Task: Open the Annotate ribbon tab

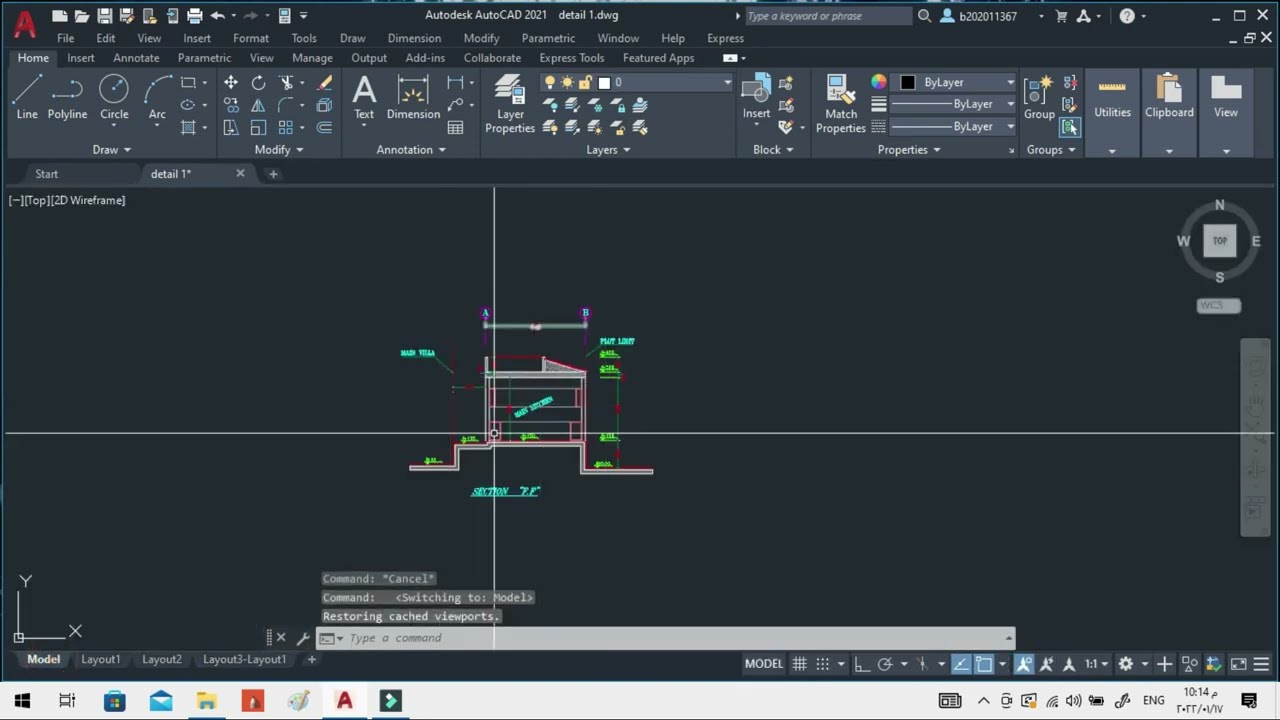Action: [x=136, y=58]
